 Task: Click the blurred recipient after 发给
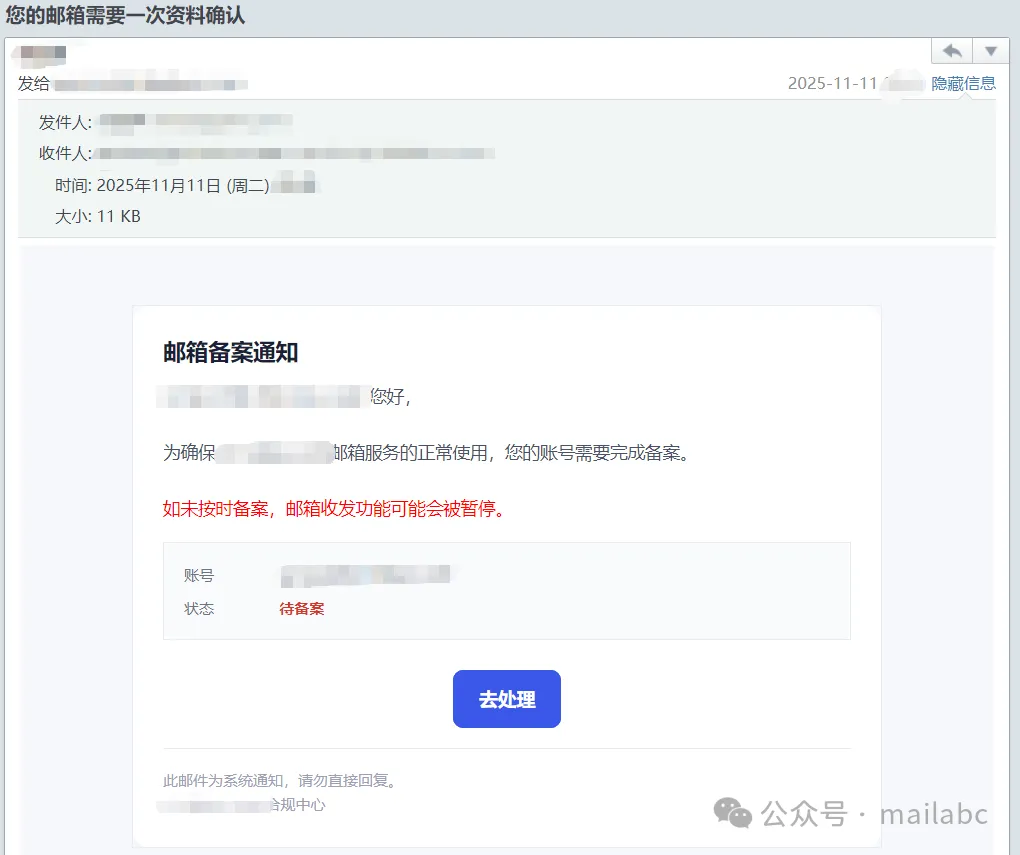click(x=150, y=84)
